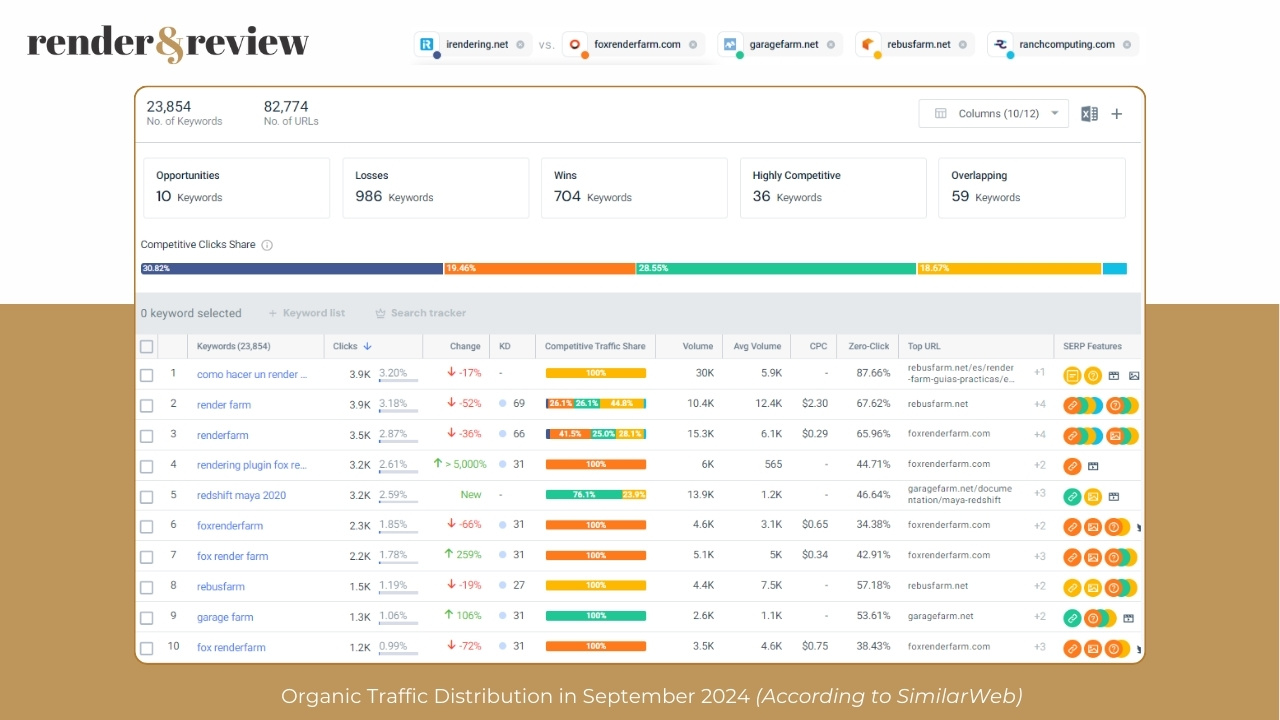1280x720 pixels.
Task: Click the green link icon in garage farm row
Action: coord(1072,618)
